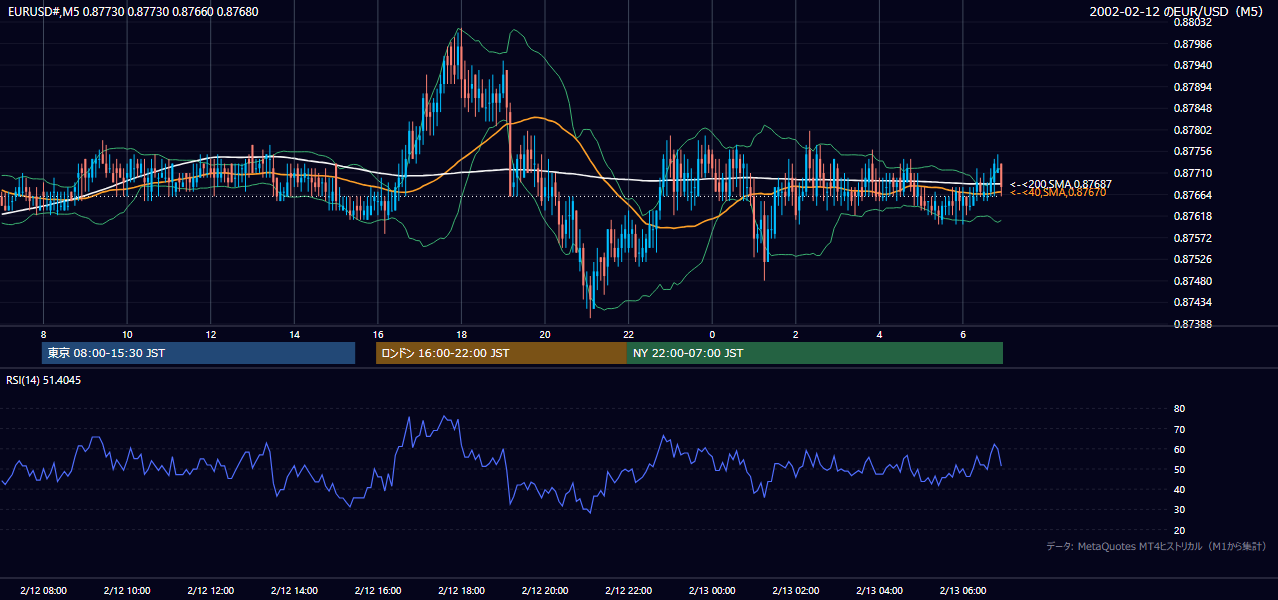Screen dimensions: 1278x600
Task: Click the 2/13 02:00 date-time label
Action: coord(796,591)
